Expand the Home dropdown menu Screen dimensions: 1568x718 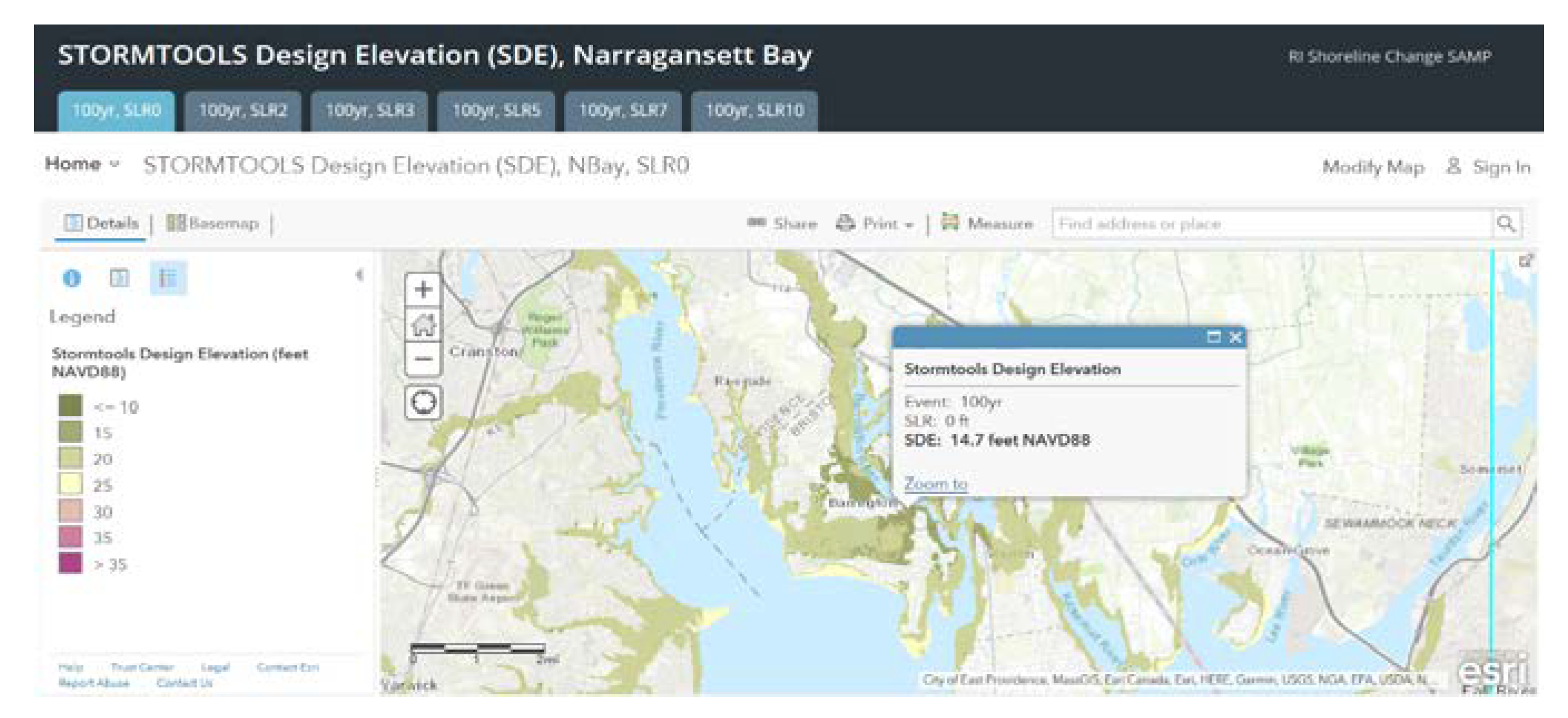tap(82, 164)
